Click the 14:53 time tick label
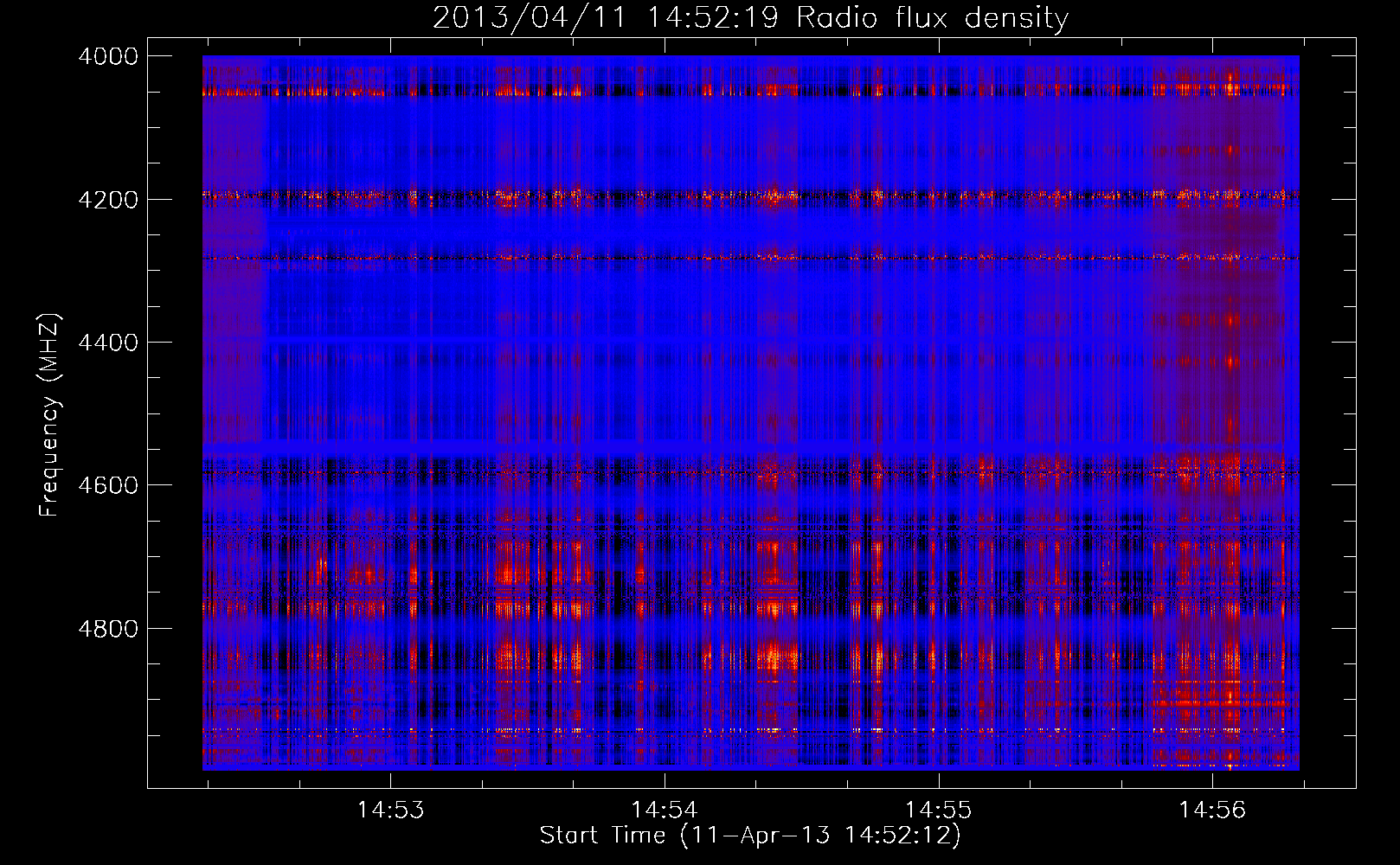 391,810
